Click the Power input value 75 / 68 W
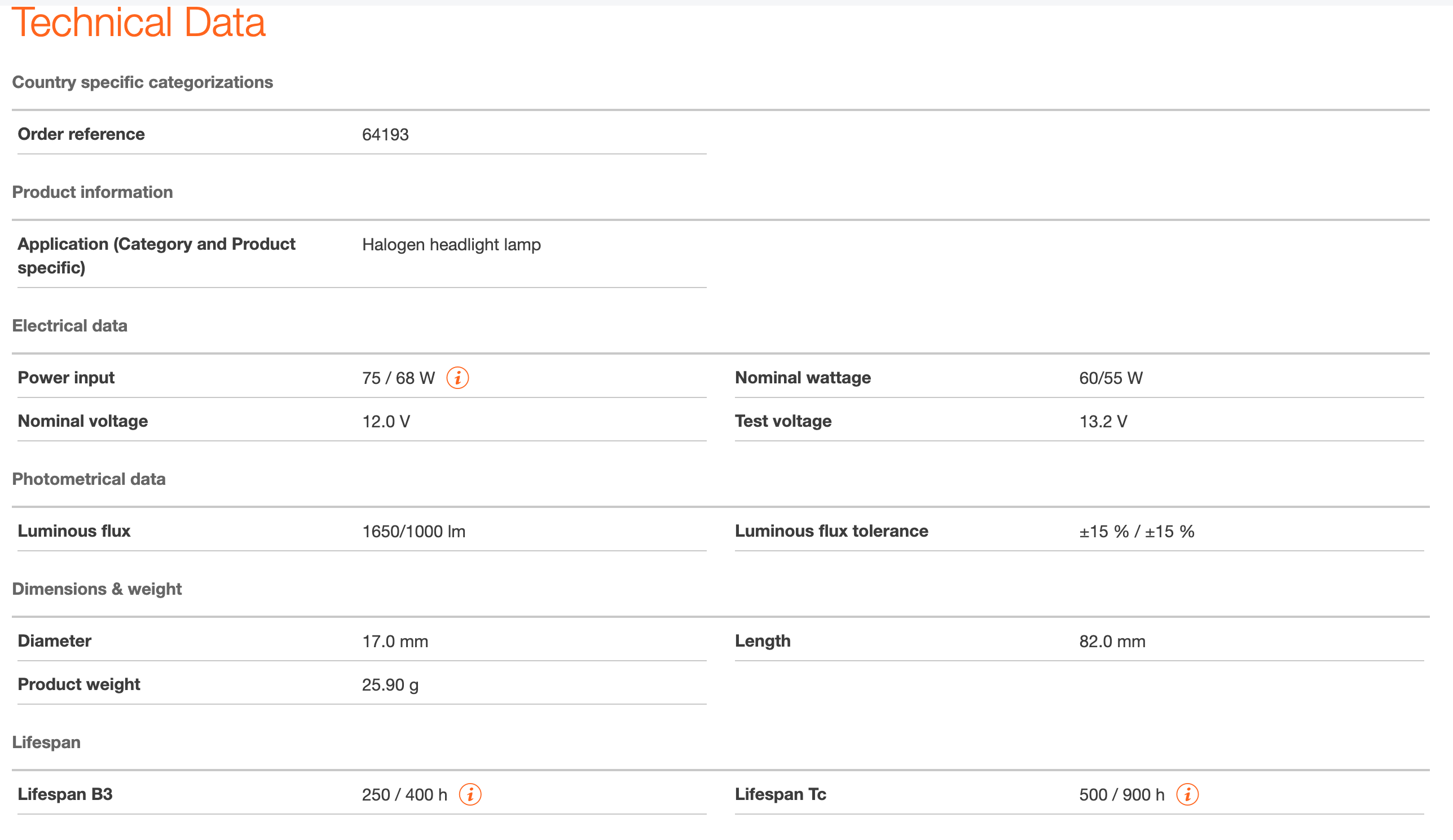Viewport: 1453px width, 840px height. 398,378
